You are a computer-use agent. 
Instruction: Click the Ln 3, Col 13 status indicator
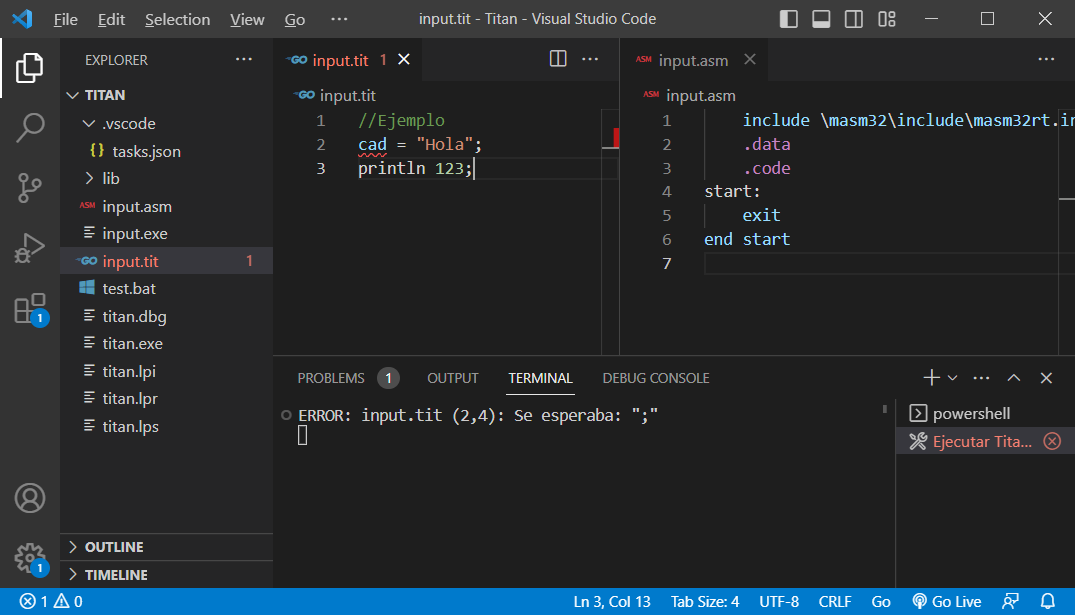point(612,601)
